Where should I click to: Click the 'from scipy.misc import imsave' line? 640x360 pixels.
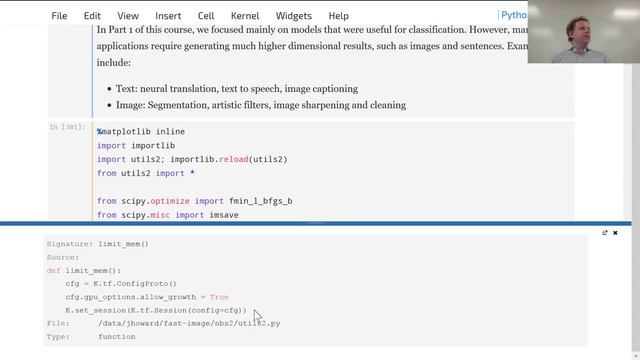[x=168, y=215]
